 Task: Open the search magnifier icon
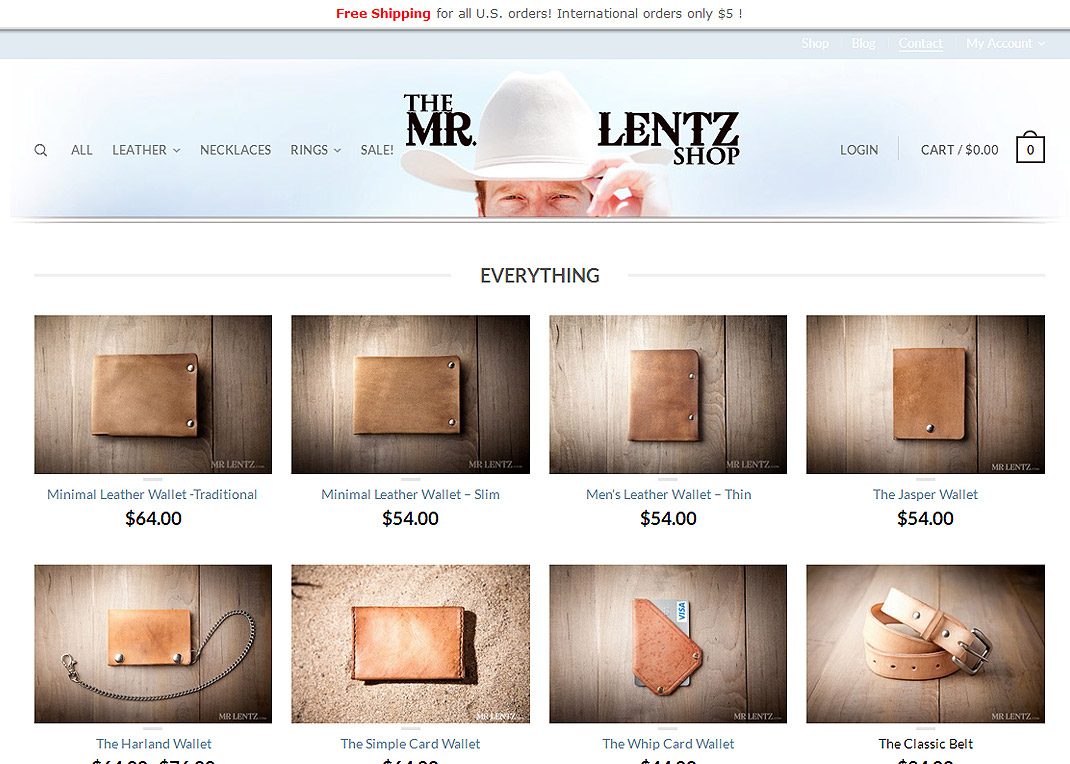41,150
